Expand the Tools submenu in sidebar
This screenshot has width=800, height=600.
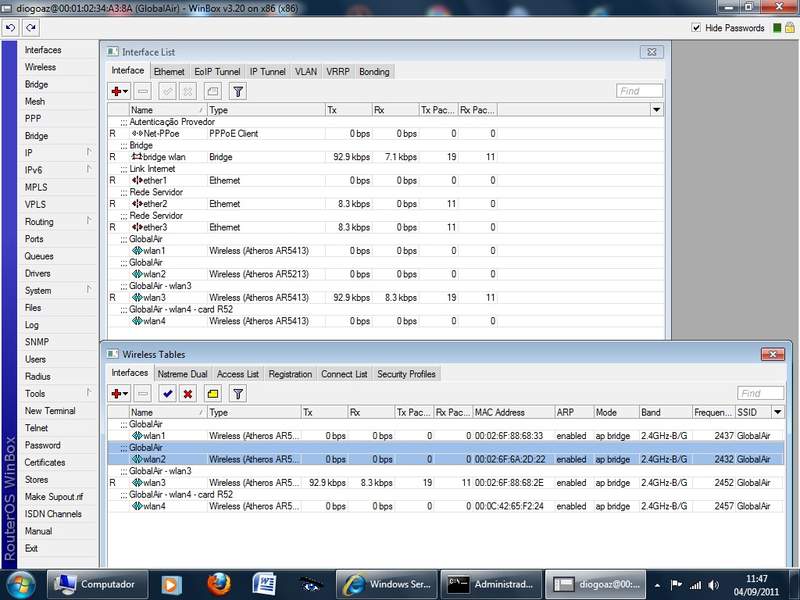point(89,393)
